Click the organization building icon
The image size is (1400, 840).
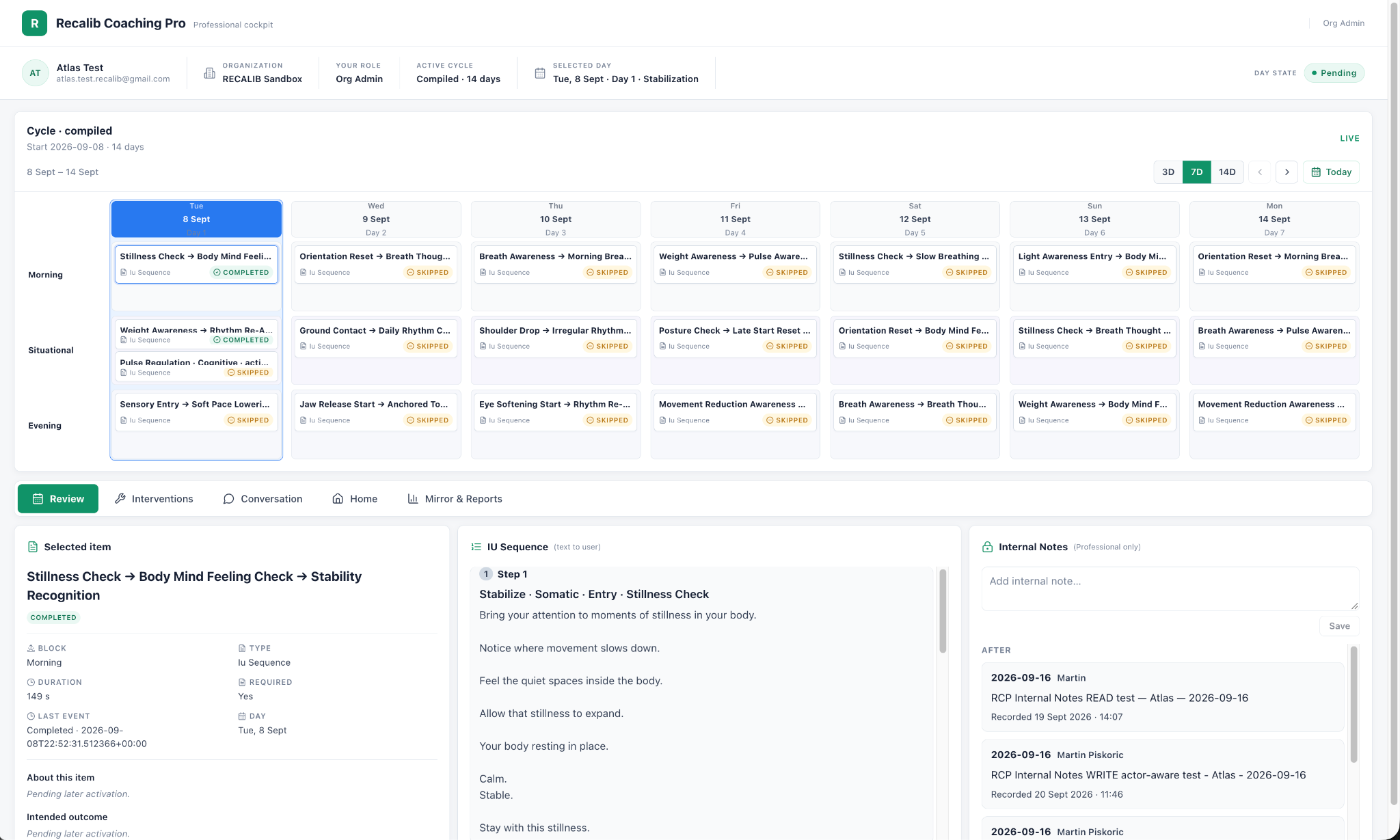pos(210,73)
